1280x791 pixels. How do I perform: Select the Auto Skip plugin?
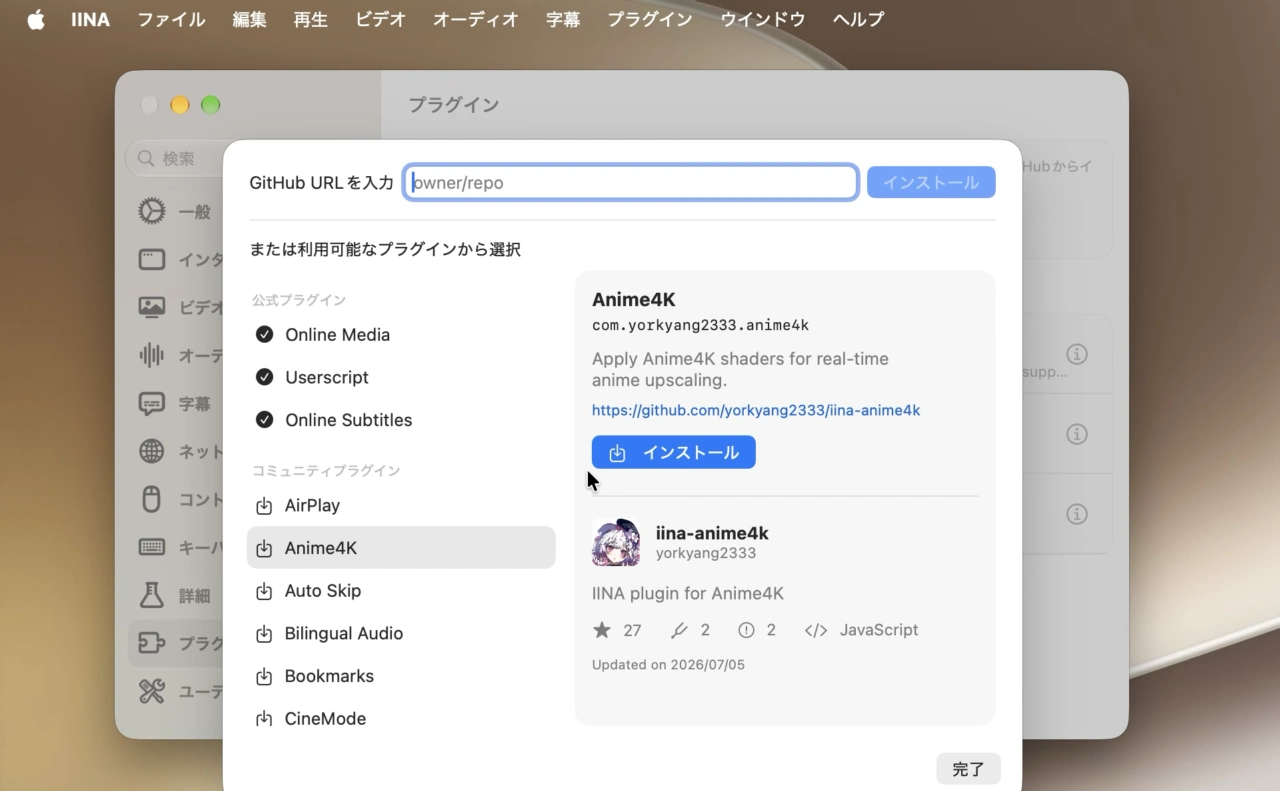(401, 591)
